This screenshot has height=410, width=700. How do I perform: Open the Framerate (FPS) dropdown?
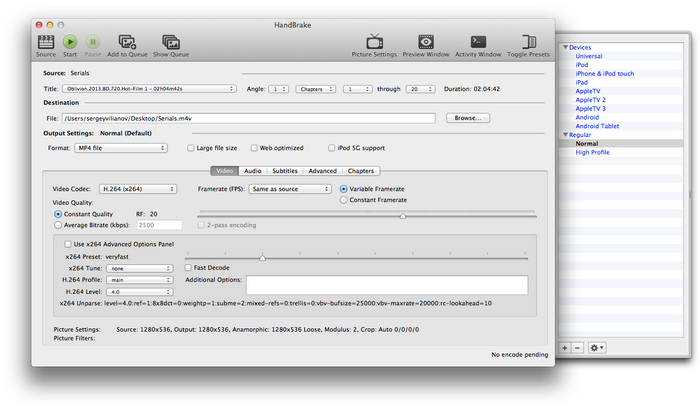291,188
